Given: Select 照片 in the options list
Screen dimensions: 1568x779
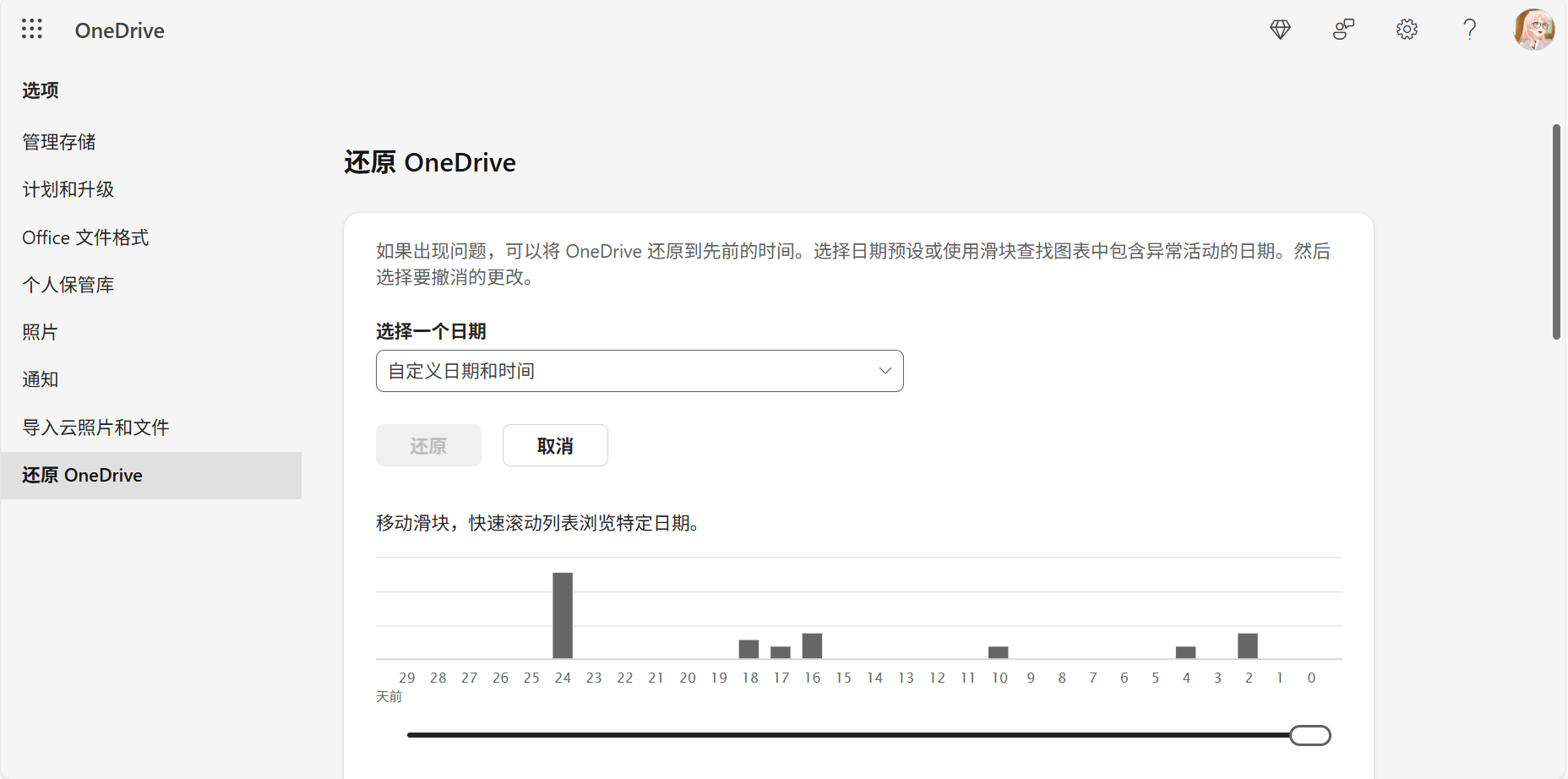Looking at the screenshot, I should pyautogui.click(x=40, y=332).
